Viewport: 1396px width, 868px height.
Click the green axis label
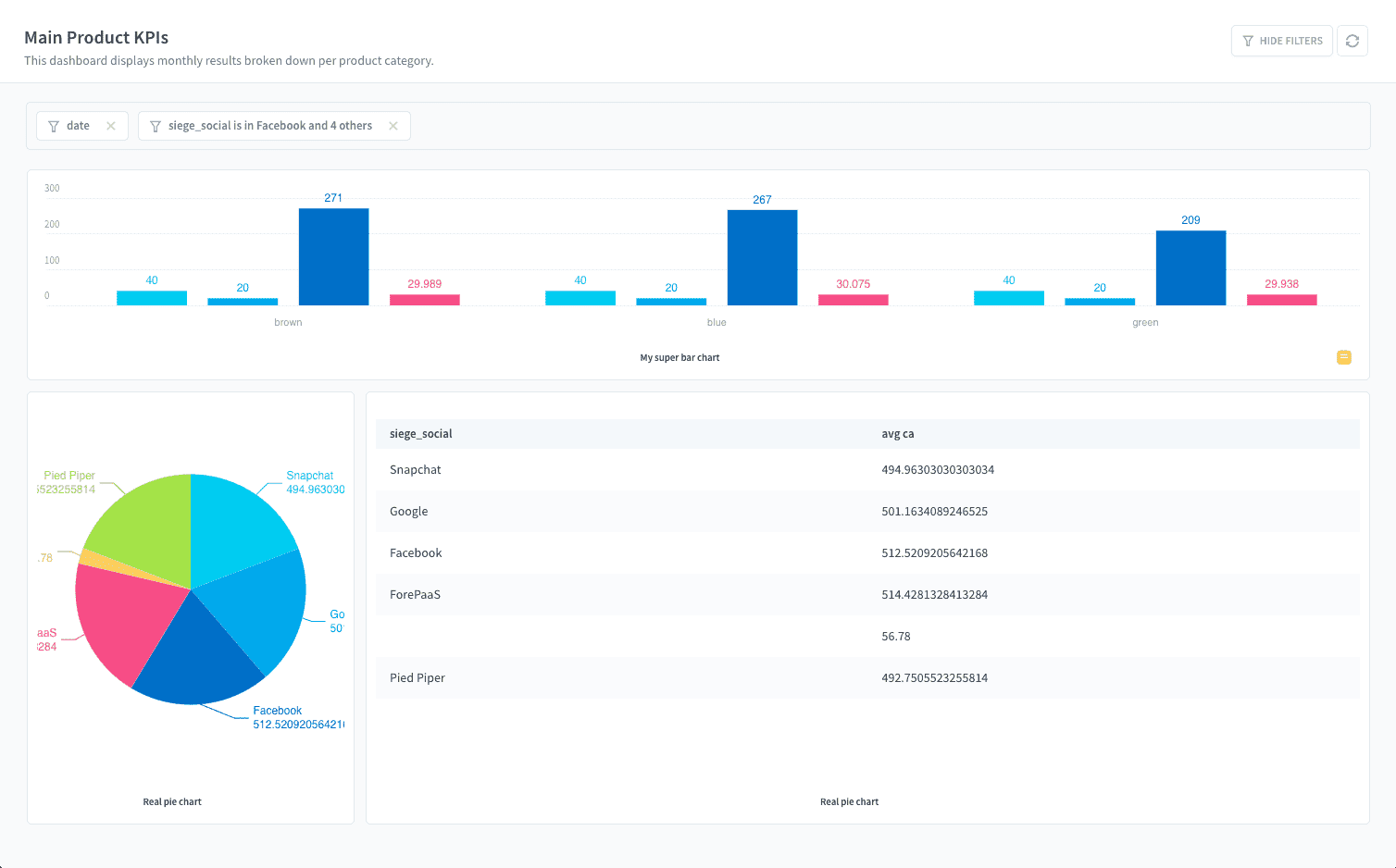[x=1145, y=322]
